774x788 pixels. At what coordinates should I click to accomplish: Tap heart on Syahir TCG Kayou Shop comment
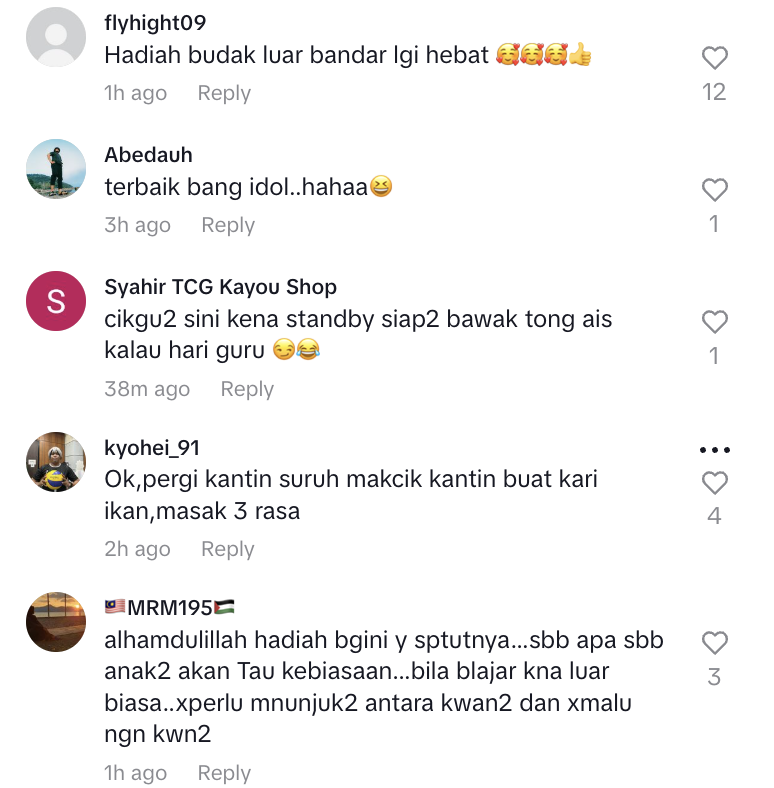point(714,322)
